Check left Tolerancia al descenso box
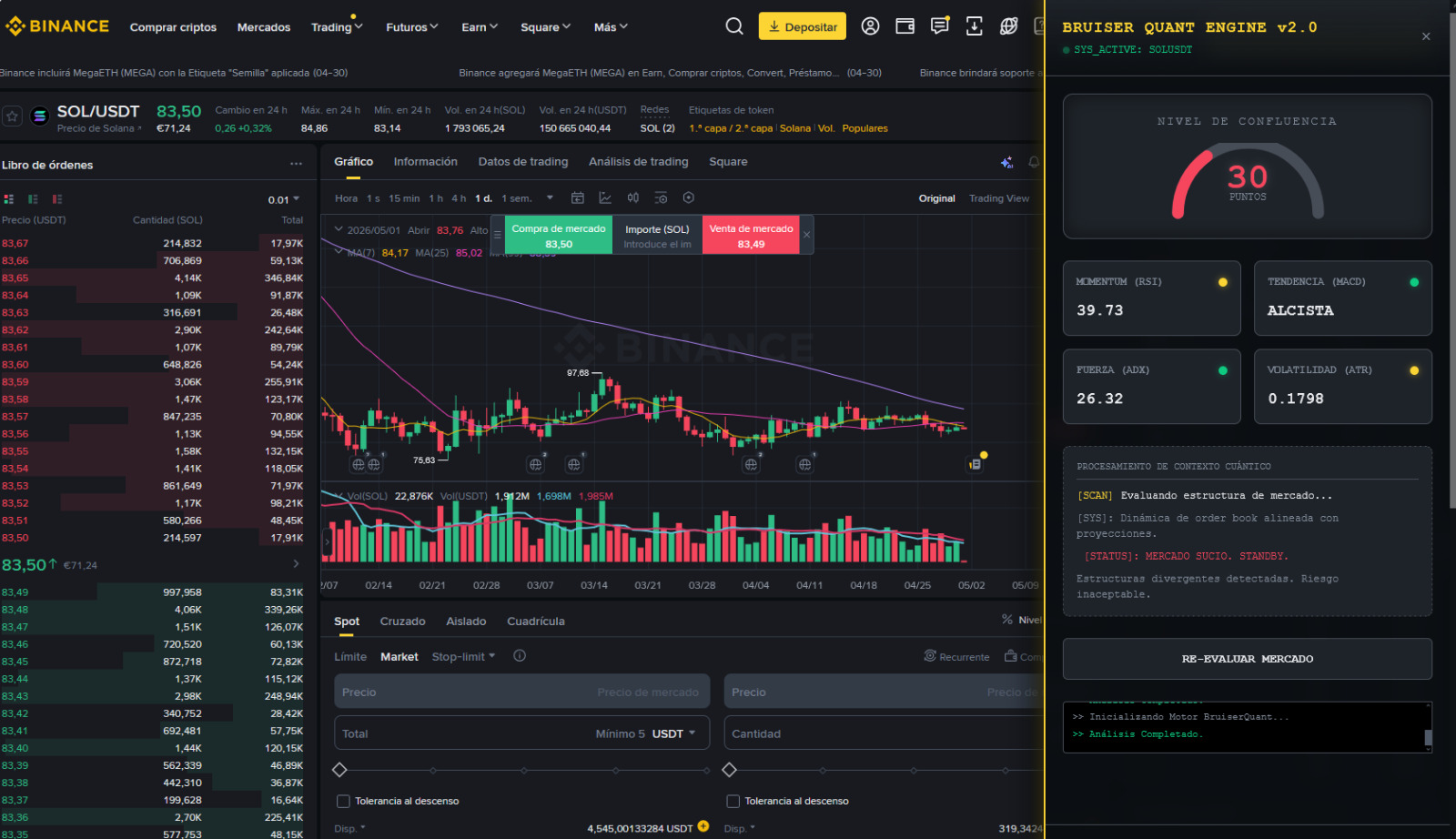This screenshot has width=1456, height=839. (x=343, y=802)
